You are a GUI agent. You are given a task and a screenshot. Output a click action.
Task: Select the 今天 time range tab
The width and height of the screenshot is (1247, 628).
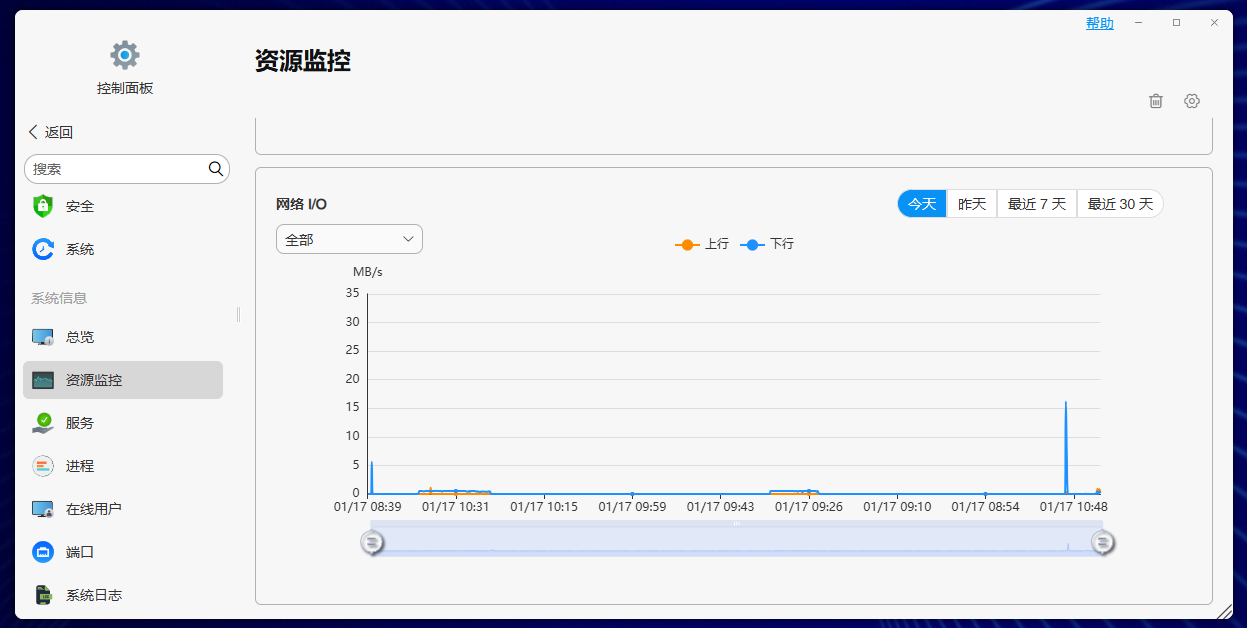click(921, 204)
